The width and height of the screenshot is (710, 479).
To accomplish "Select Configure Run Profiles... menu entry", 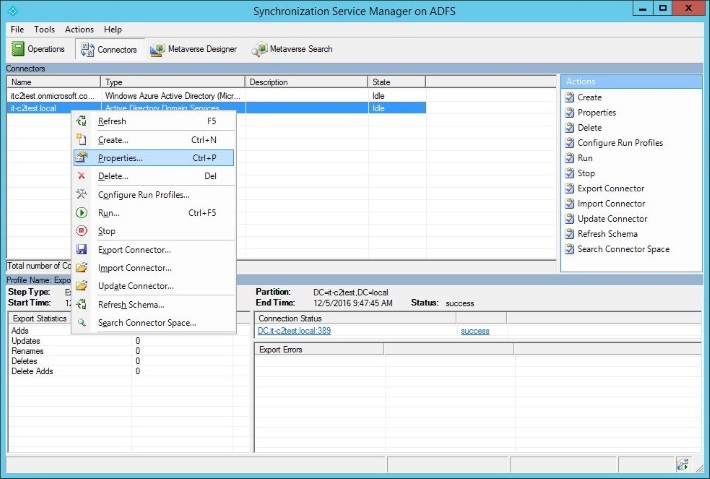I will point(154,195).
